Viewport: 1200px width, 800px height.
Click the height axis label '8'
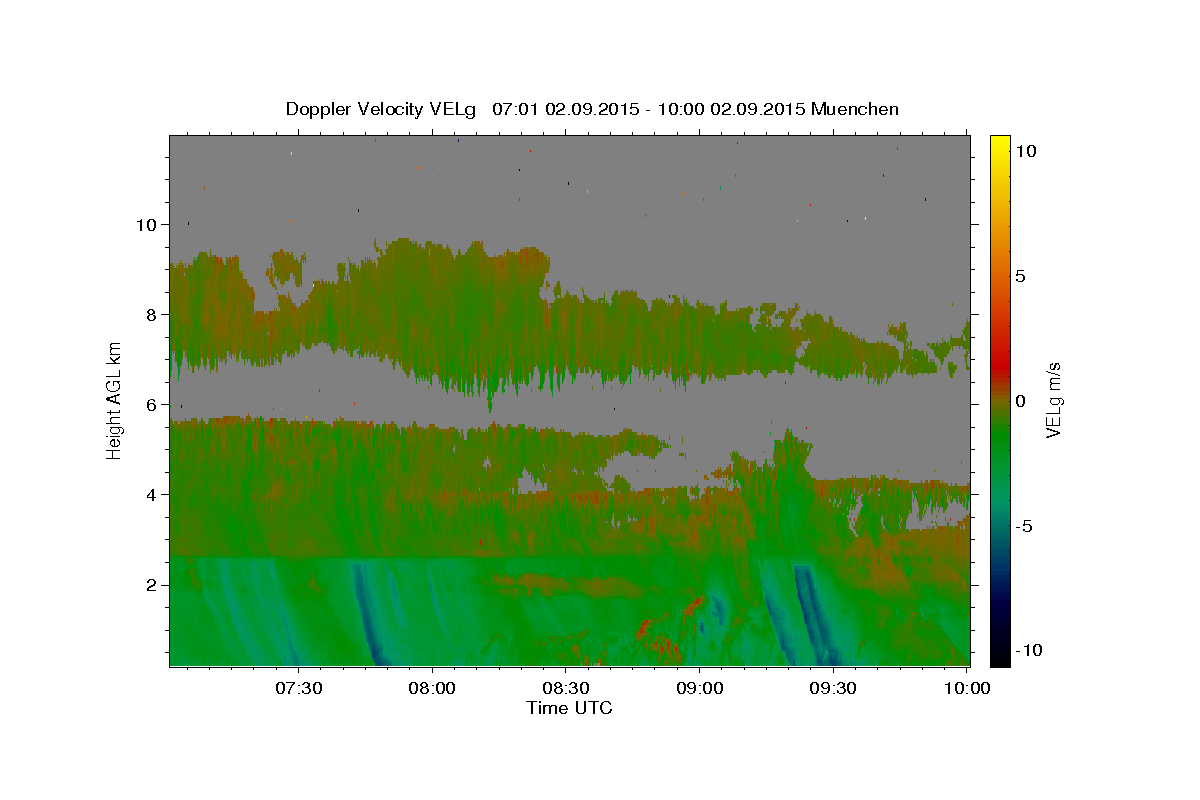[149, 314]
